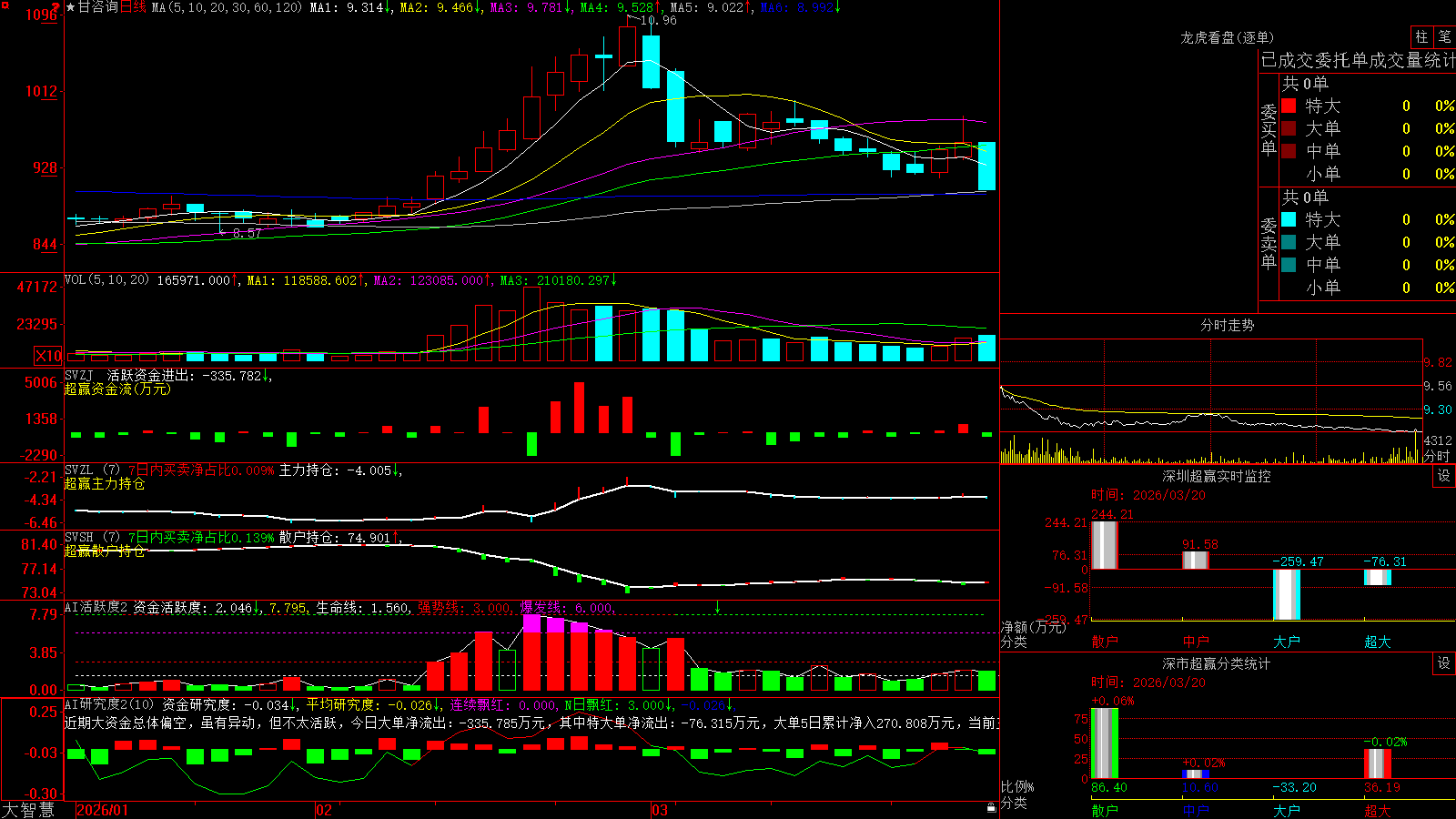Screen dimensions: 1456x819
Task: Click the X10 volume scale box
Action: (x=48, y=356)
